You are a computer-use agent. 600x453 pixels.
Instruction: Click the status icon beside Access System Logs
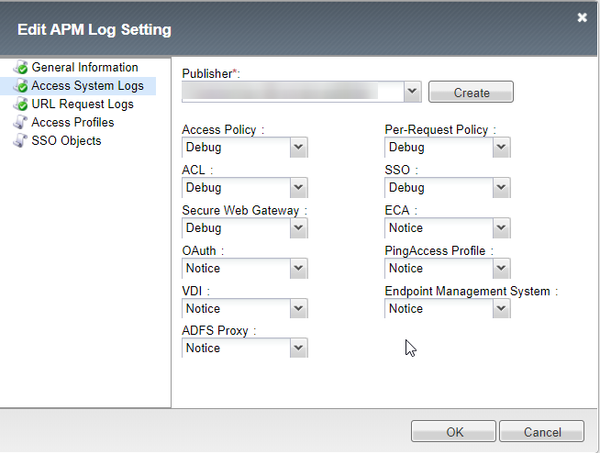click(20, 86)
